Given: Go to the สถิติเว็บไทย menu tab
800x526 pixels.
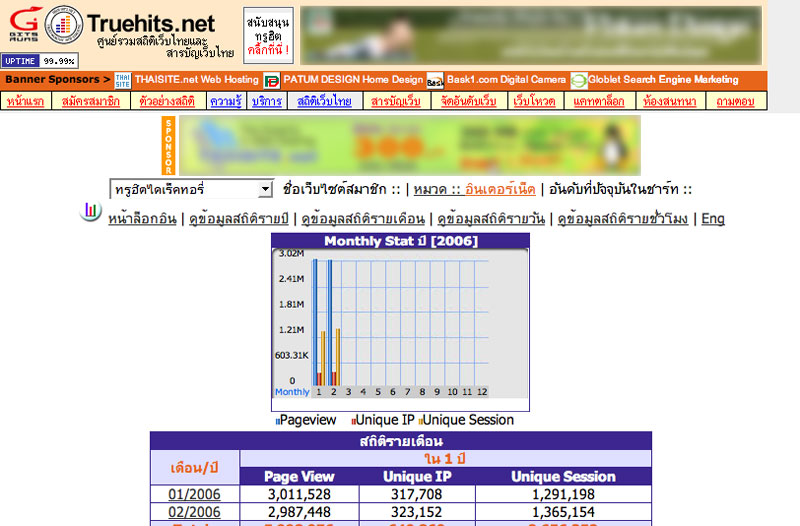Looking at the screenshot, I should (324, 101).
